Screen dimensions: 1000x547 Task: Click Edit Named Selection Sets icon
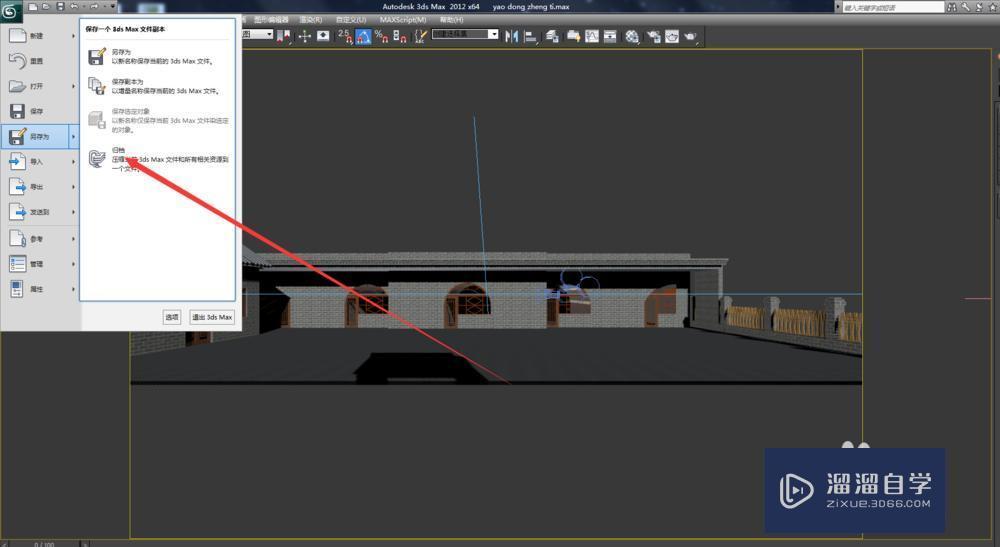tap(420, 36)
